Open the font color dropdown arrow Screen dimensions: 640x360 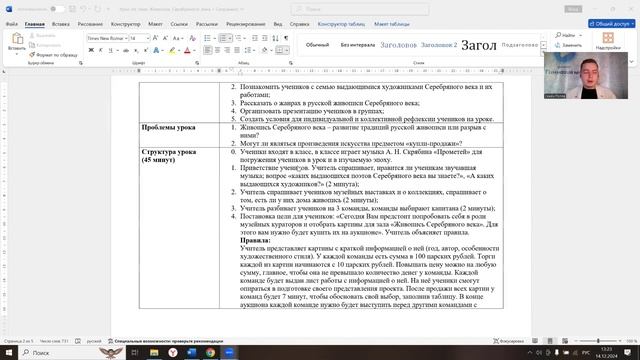pyautogui.click(x=194, y=51)
